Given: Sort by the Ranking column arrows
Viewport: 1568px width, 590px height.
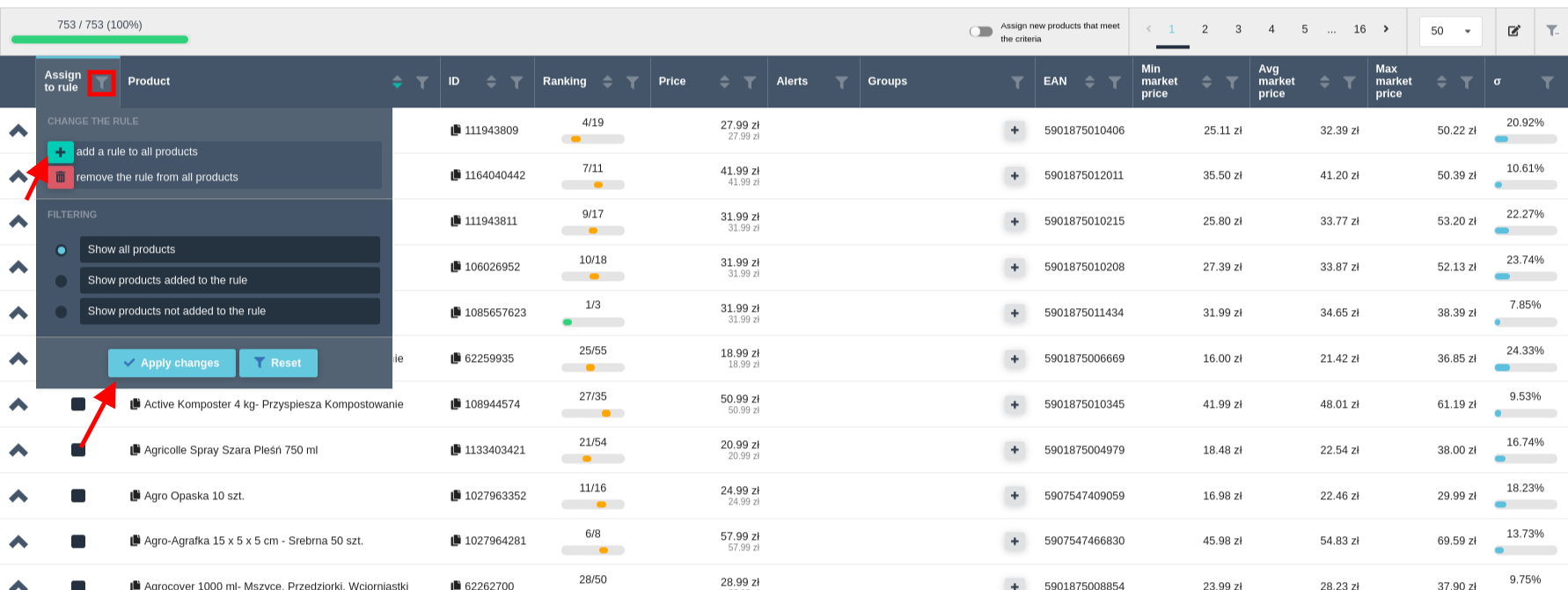Looking at the screenshot, I should coord(607,82).
